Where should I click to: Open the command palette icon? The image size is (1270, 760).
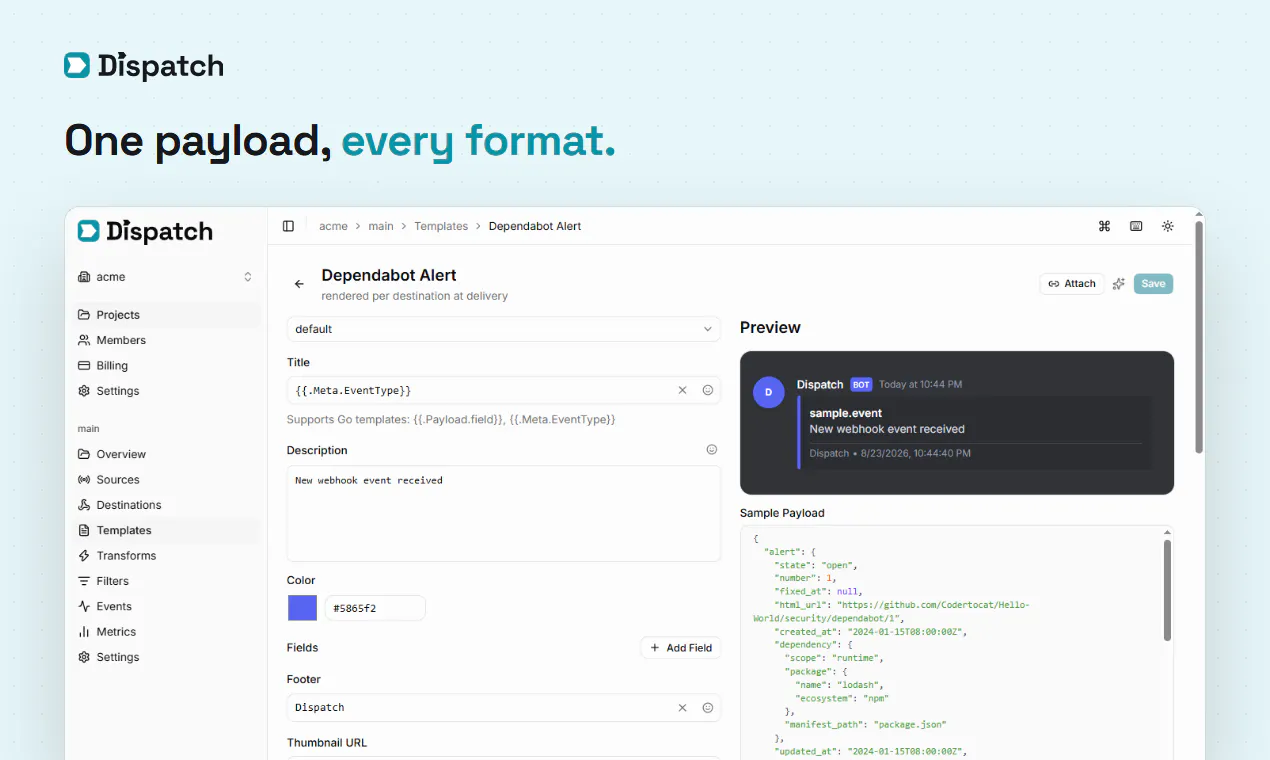[x=1104, y=226]
